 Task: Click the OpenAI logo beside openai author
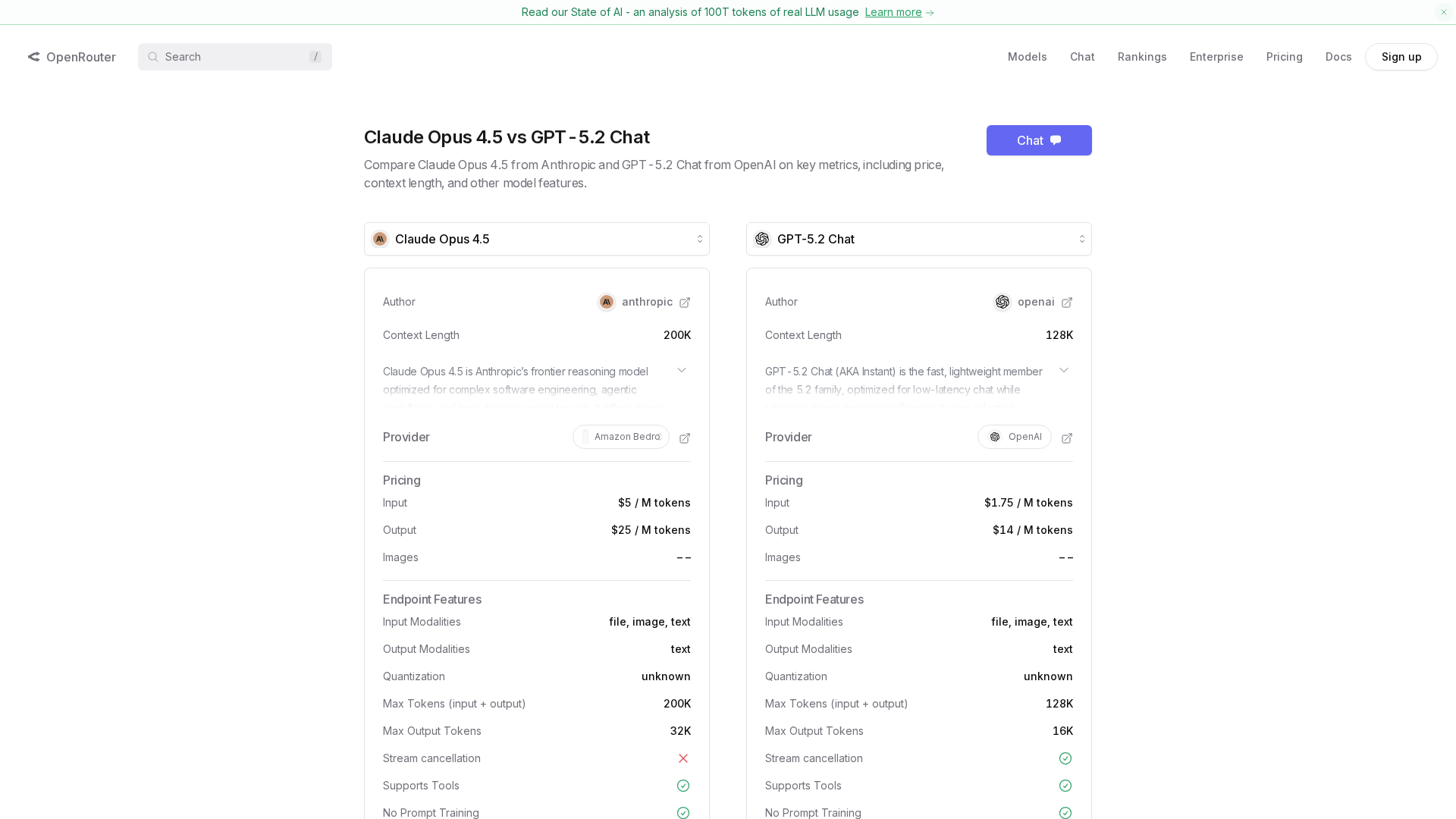[x=1003, y=302]
